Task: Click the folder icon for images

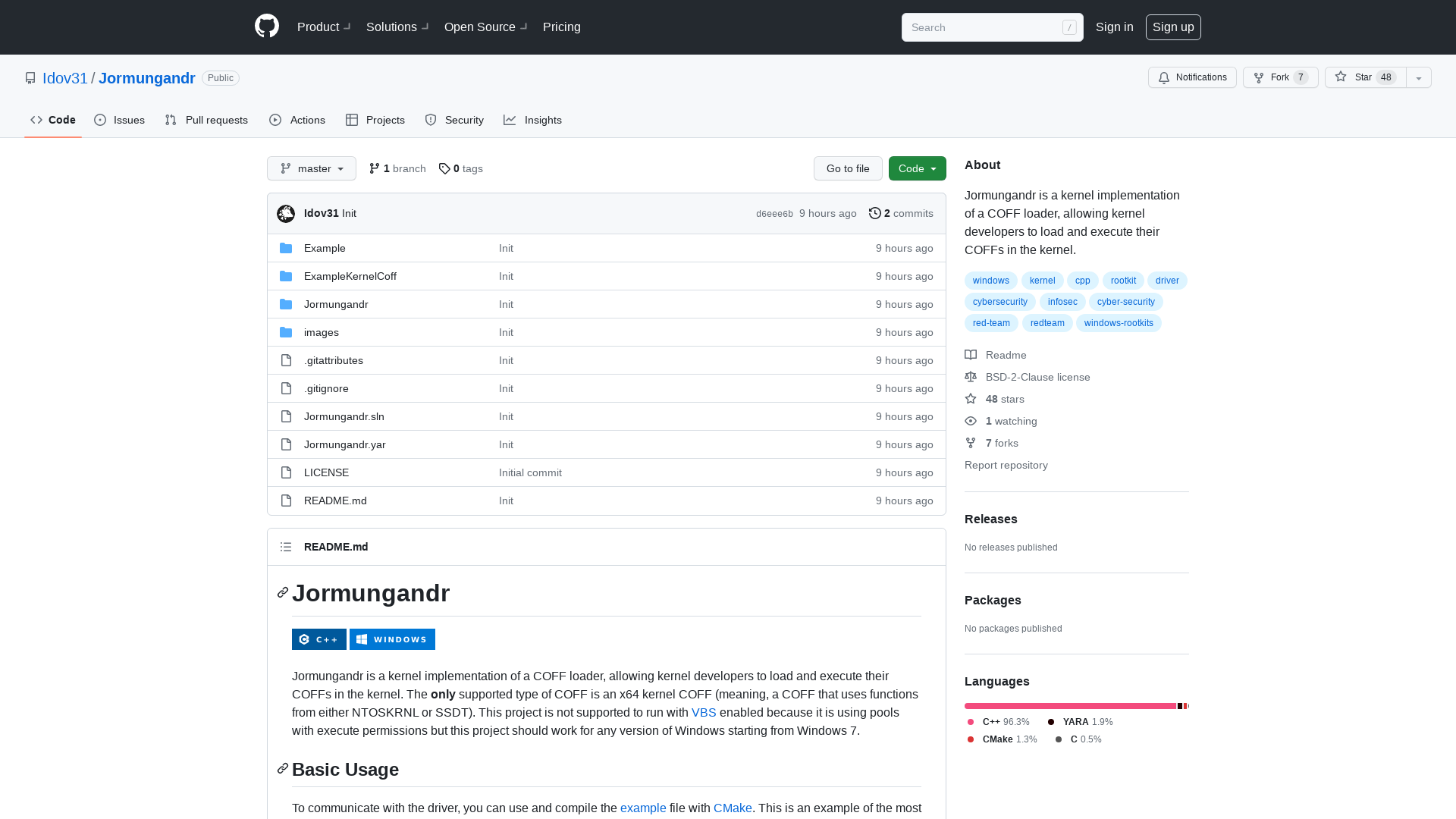Action: tap(286, 332)
